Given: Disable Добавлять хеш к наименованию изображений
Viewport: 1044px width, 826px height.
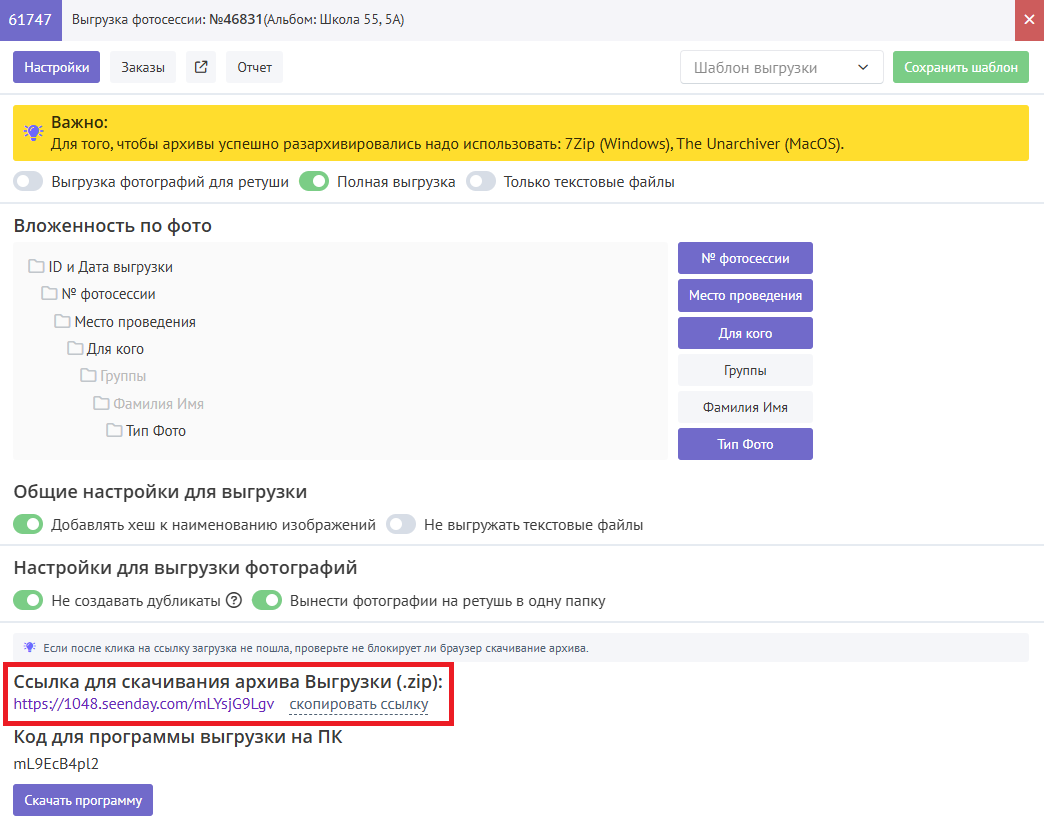Looking at the screenshot, I should pos(29,524).
